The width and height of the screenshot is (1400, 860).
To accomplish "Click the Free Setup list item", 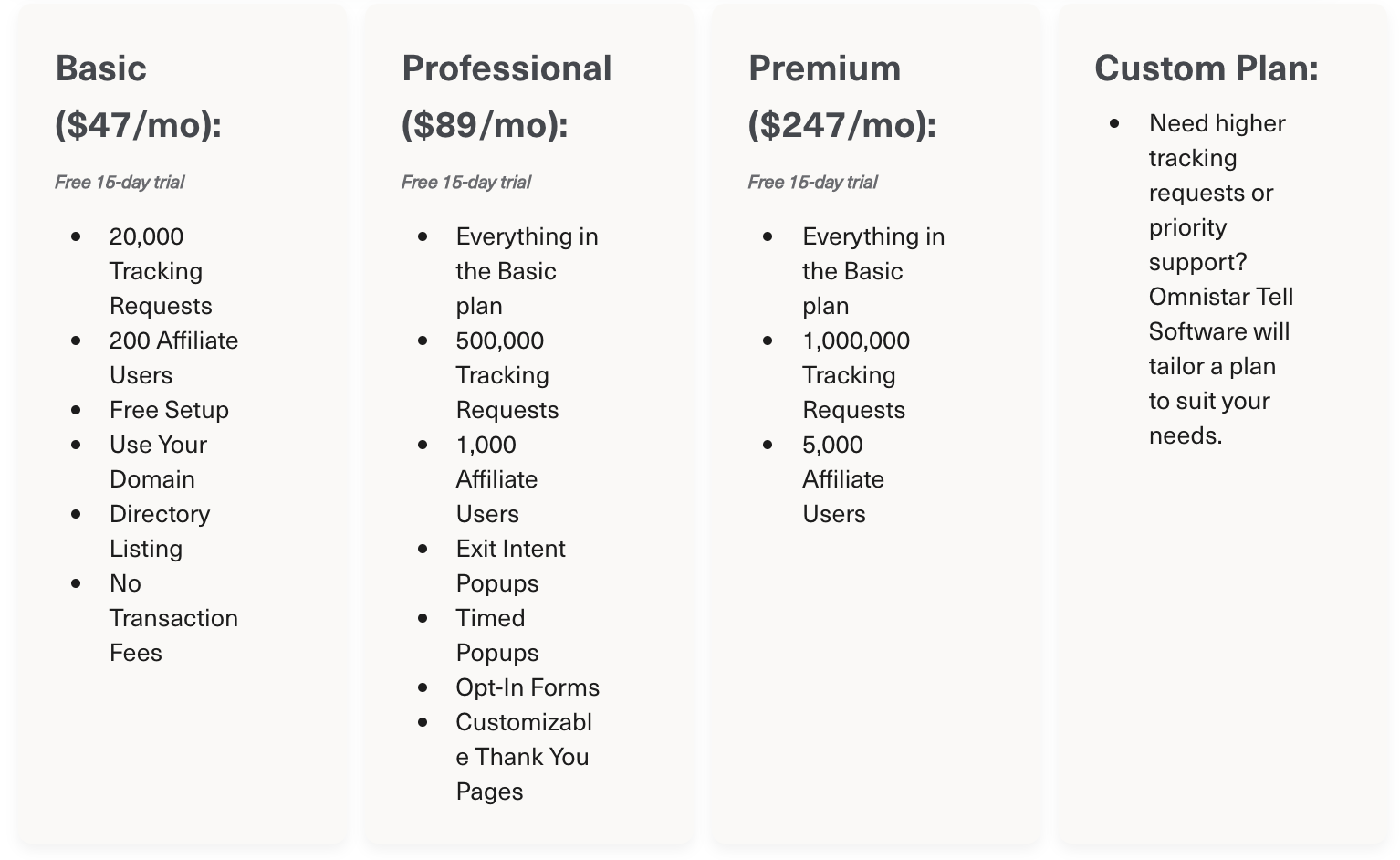I will [x=169, y=410].
